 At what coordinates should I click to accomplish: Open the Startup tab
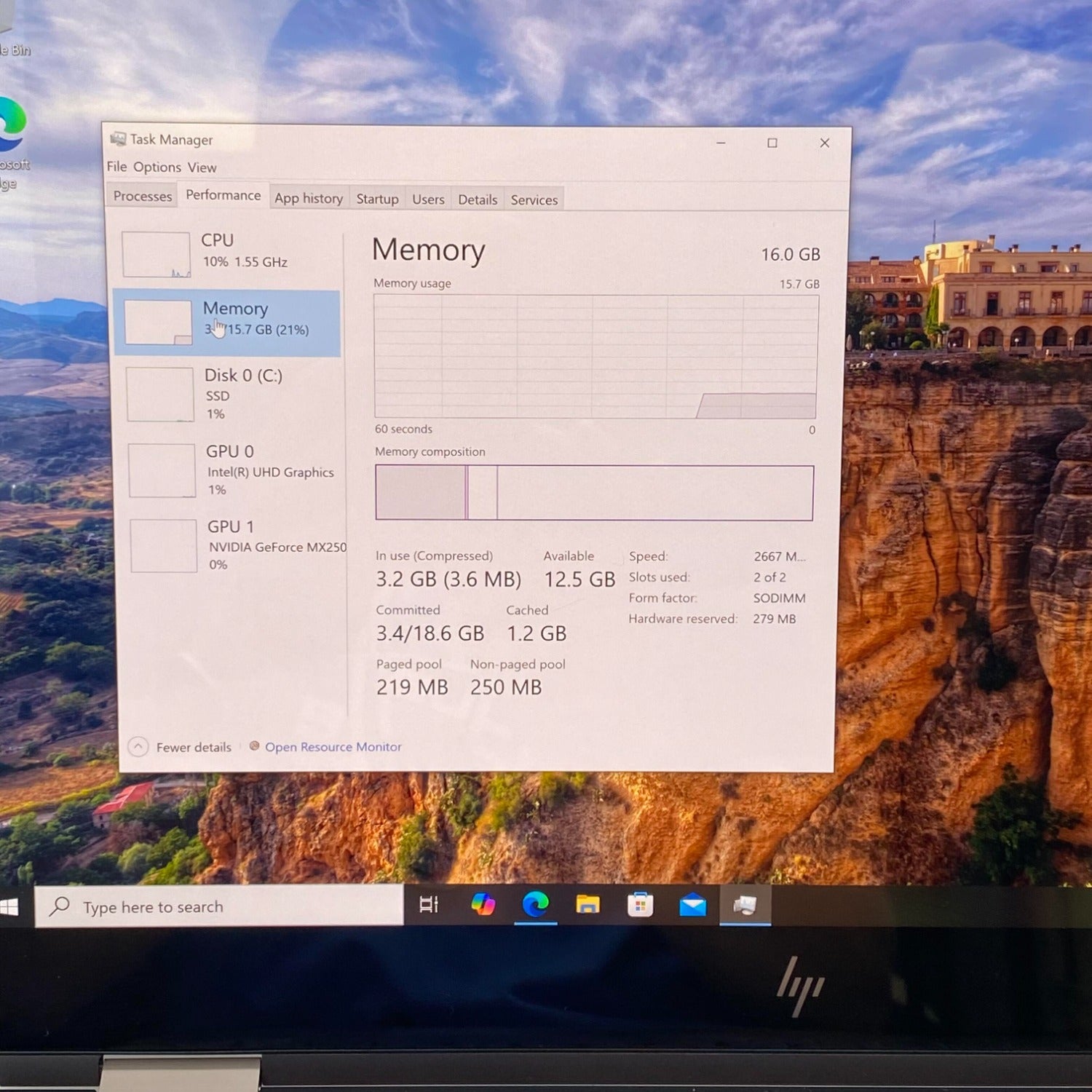coord(377,199)
